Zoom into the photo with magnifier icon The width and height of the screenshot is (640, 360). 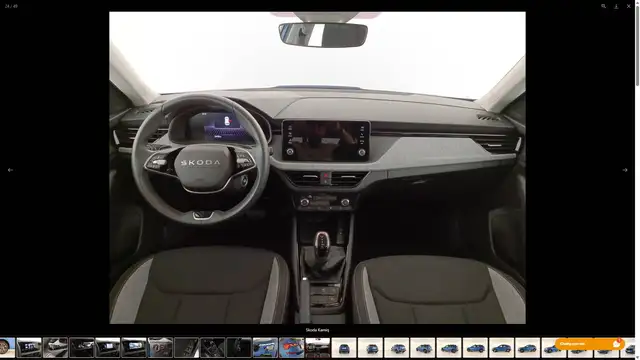(x=603, y=6)
